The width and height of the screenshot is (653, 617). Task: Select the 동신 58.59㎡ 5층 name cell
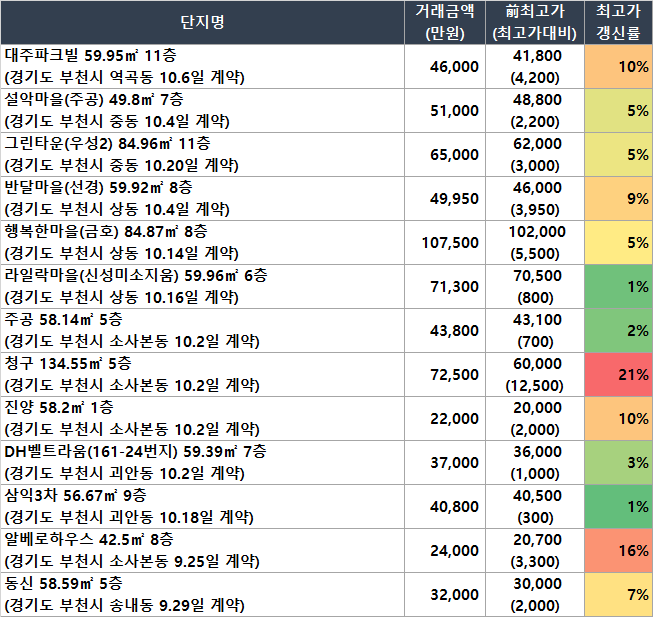202,595
